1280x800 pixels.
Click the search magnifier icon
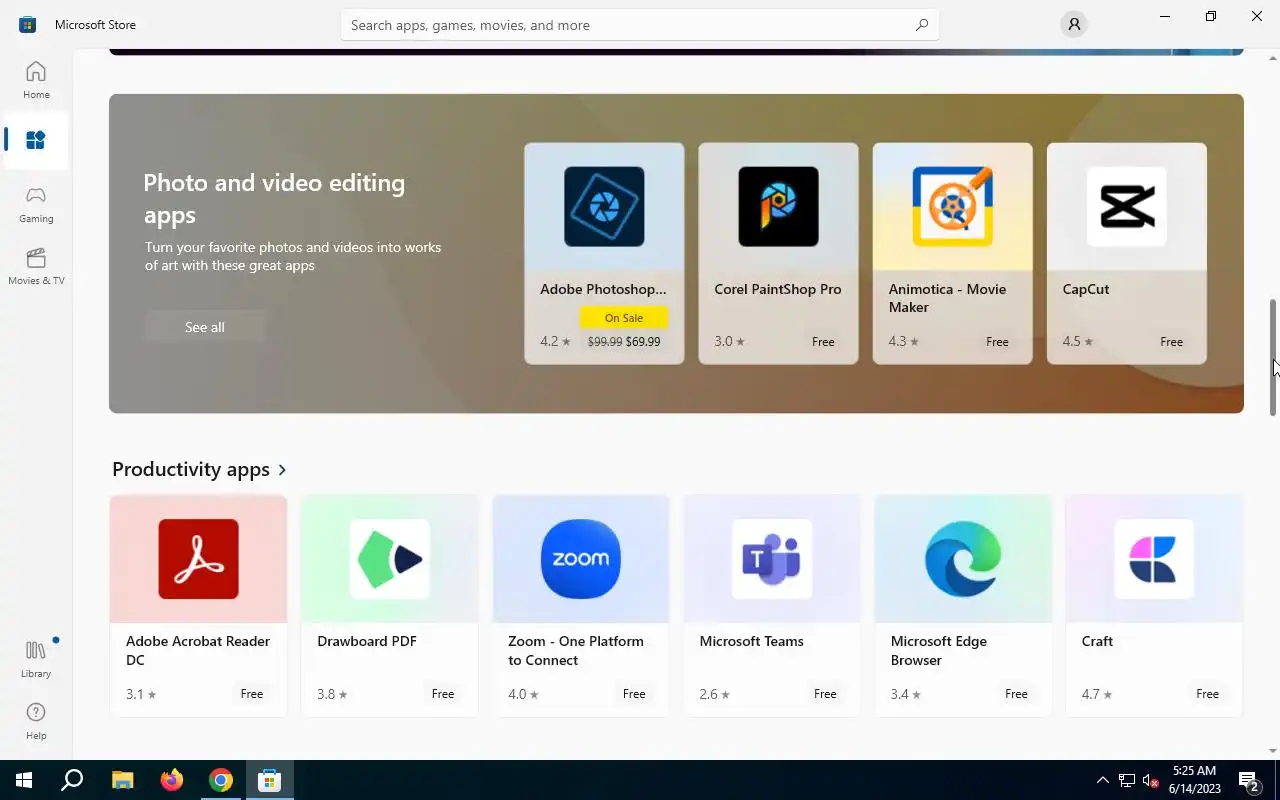point(922,25)
